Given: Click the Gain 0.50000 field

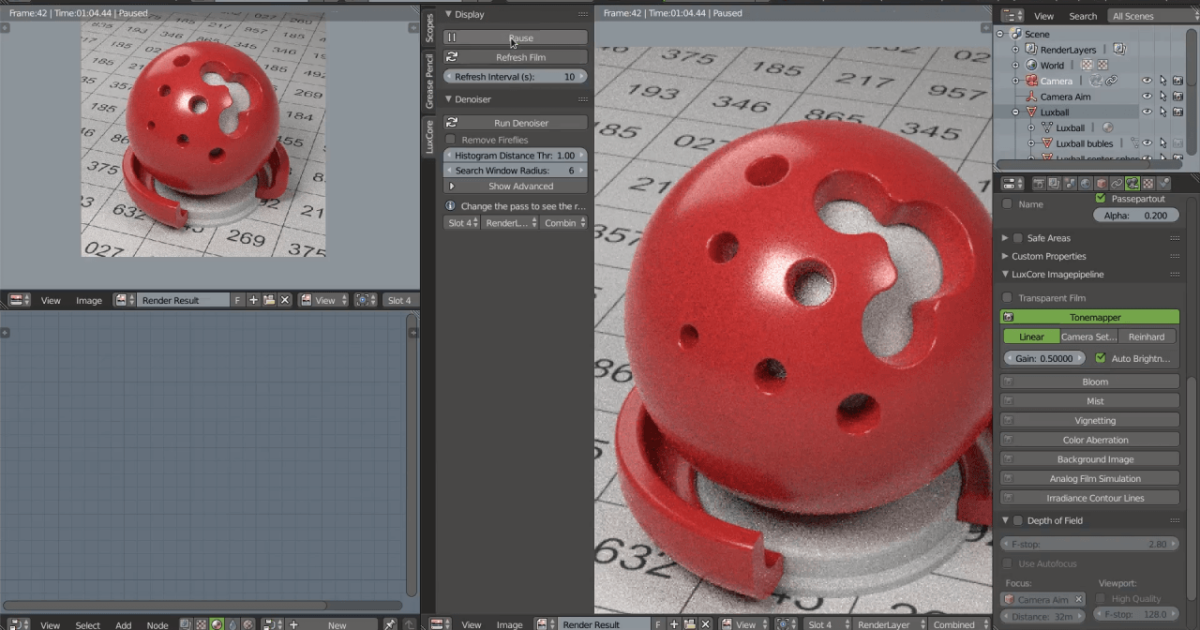Looking at the screenshot, I should (1045, 358).
